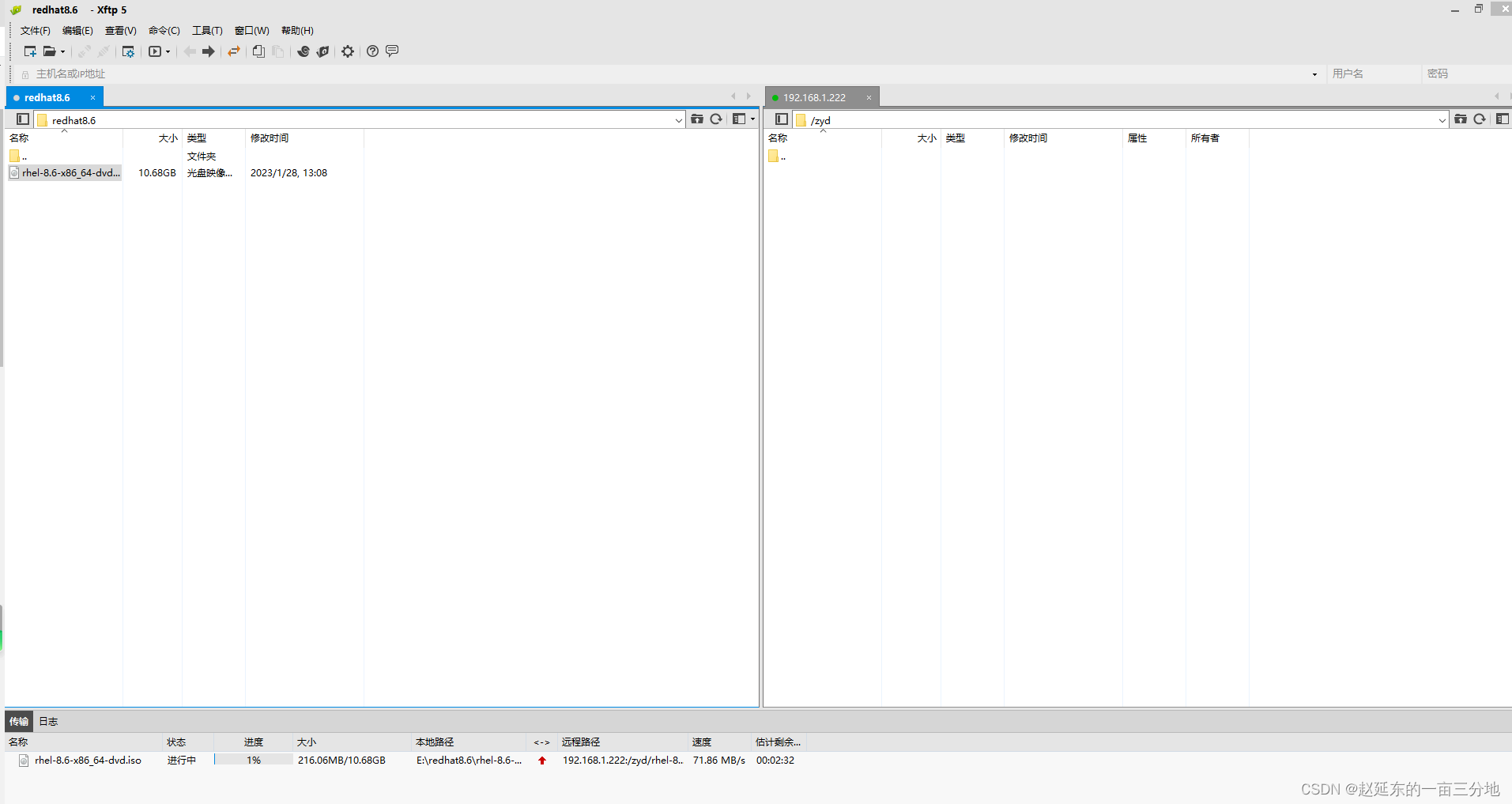The width and height of the screenshot is (1512, 804).
Task: Open the 工具(T) menu
Action: 207,31
